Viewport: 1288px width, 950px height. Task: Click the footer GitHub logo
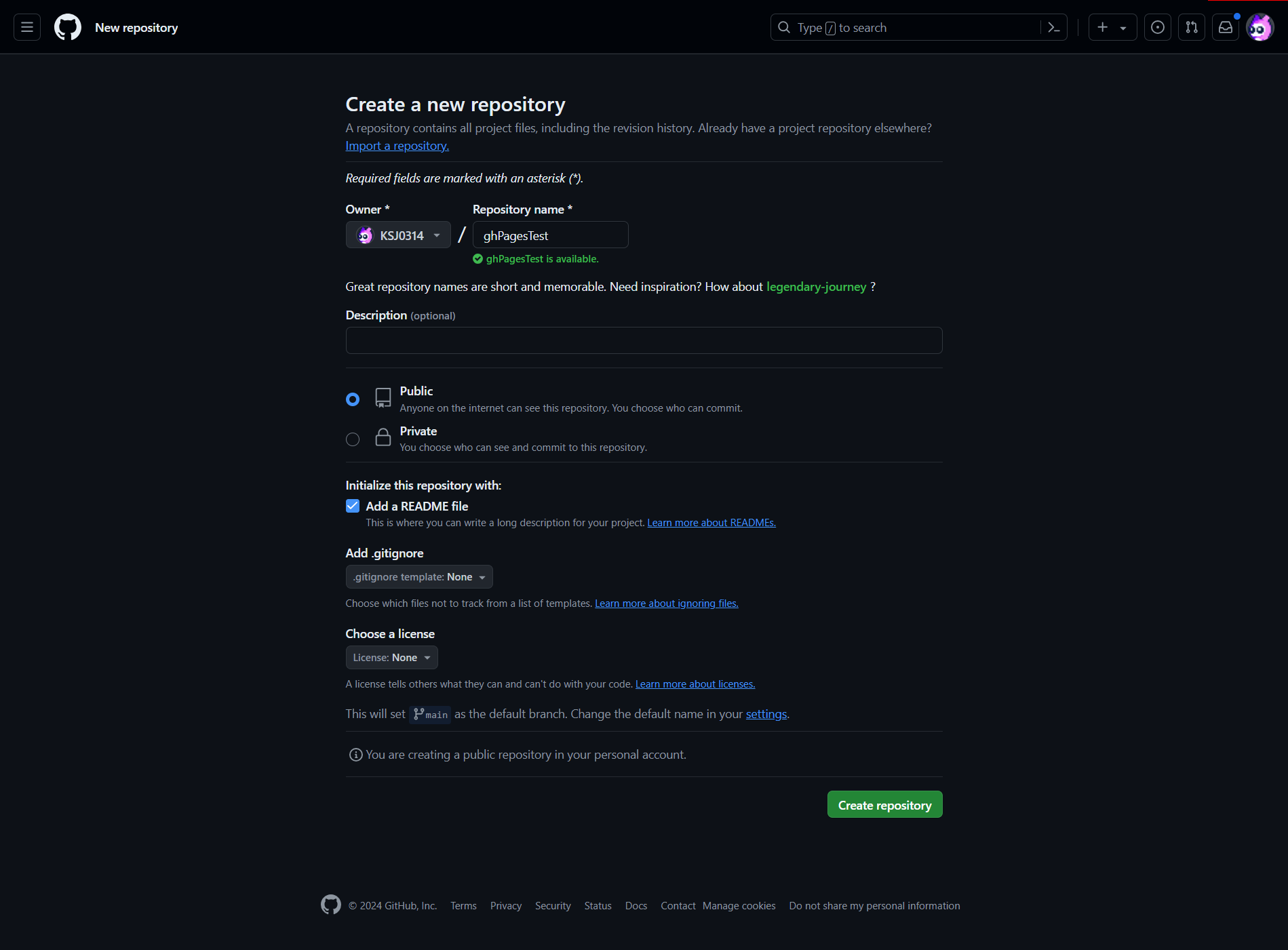pyautogui.click(x=331, y=905)
